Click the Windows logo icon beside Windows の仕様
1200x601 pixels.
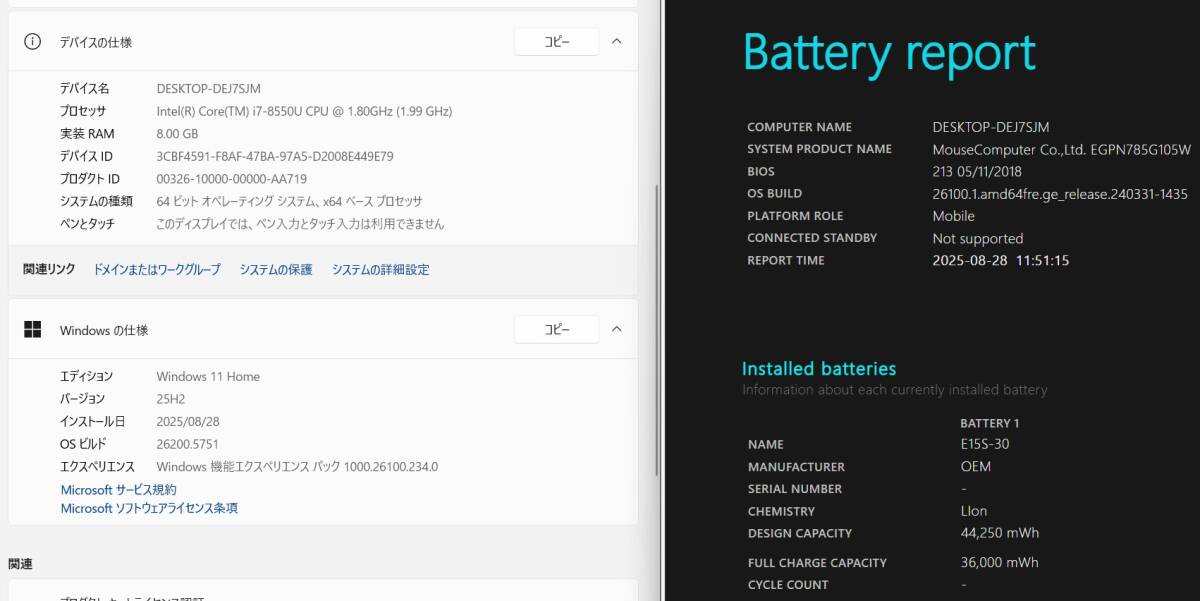[33, 330]
